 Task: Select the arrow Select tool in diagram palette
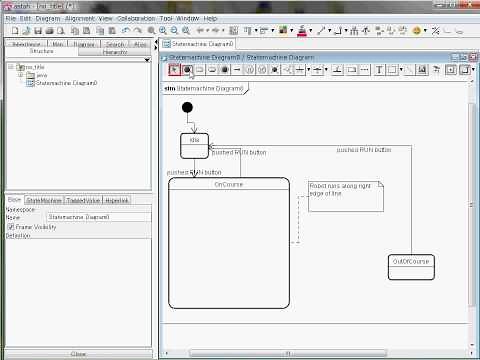pos(174,70)
